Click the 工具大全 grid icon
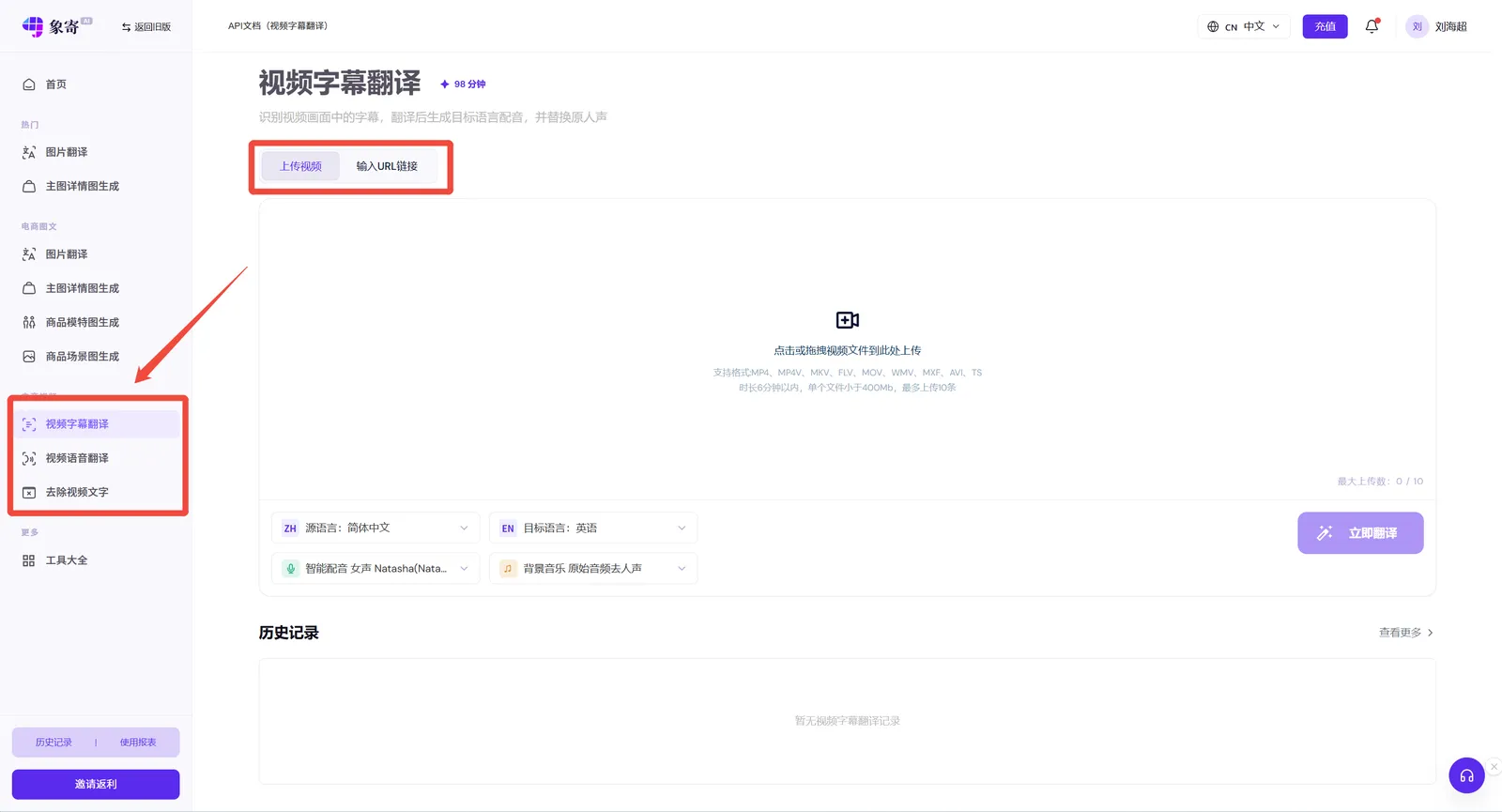The height and width of the screenshot is (812, 1502). click(29, 560)
